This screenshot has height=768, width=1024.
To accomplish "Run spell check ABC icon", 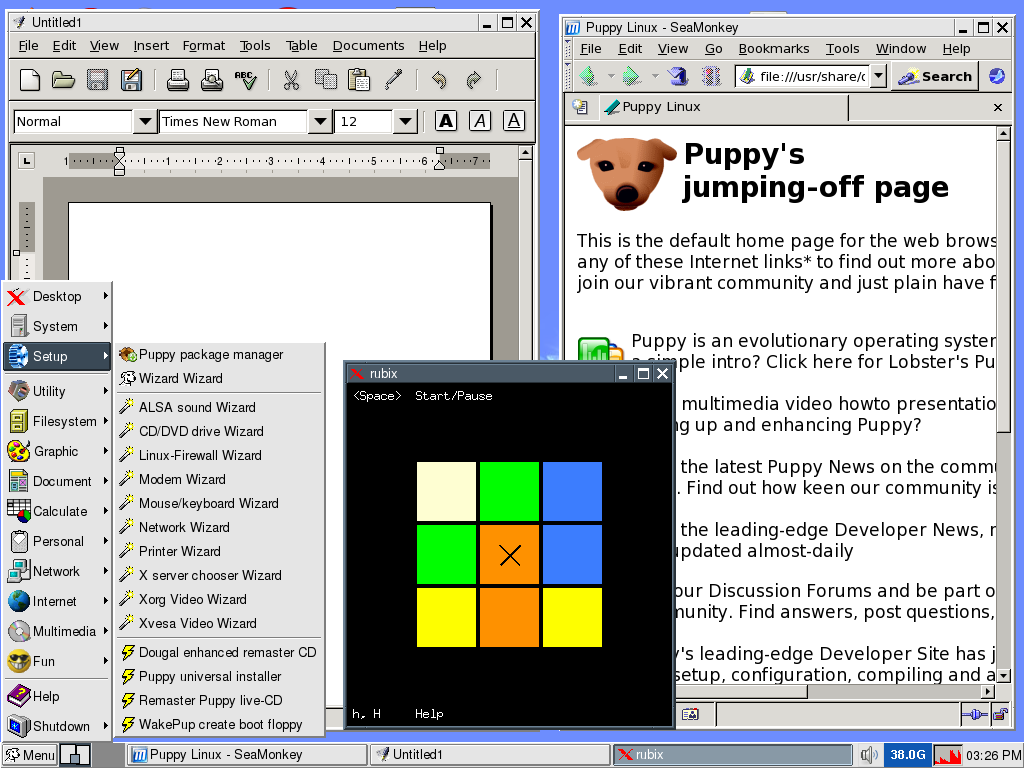I will 246,80.
